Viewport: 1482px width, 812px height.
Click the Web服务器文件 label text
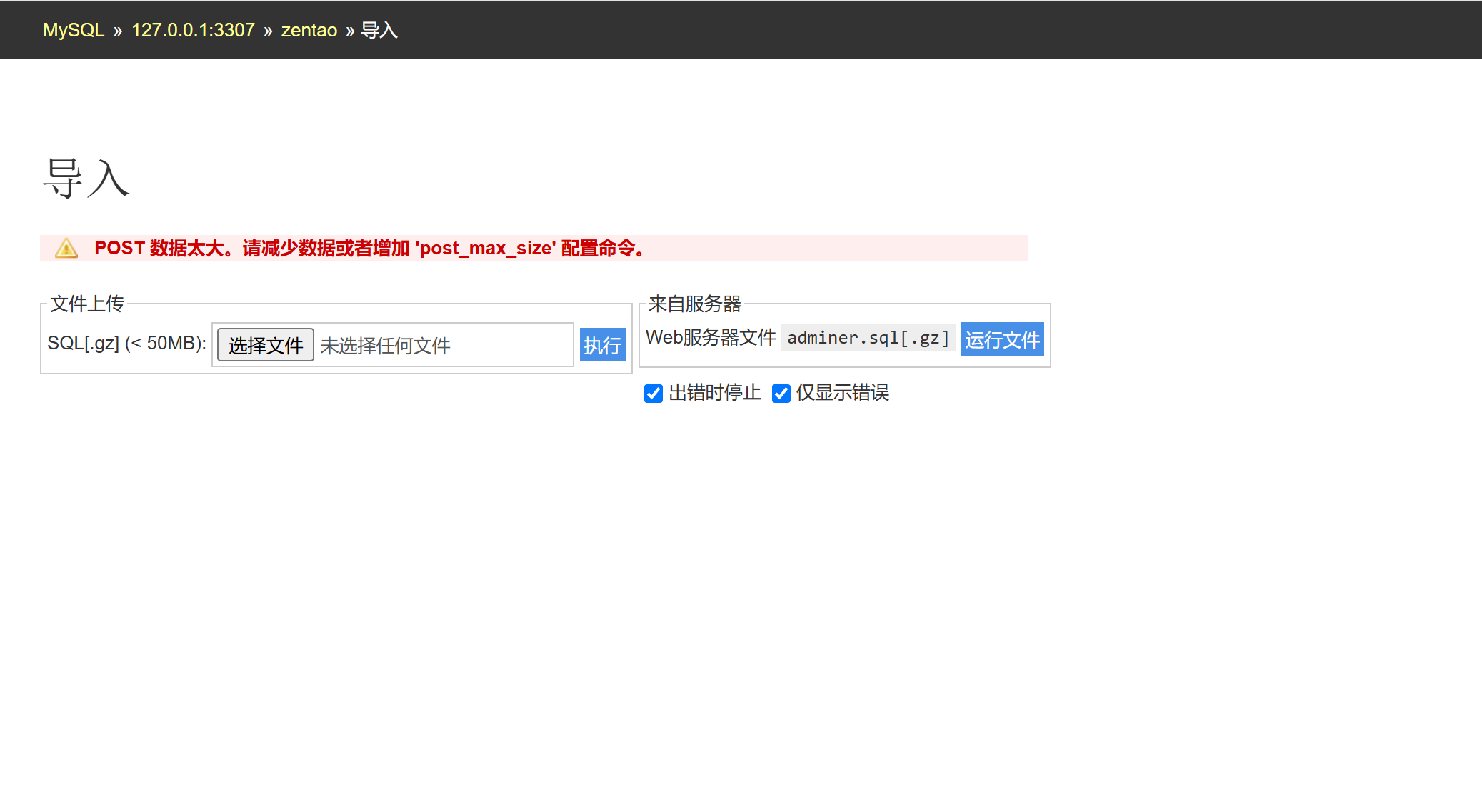710,338
